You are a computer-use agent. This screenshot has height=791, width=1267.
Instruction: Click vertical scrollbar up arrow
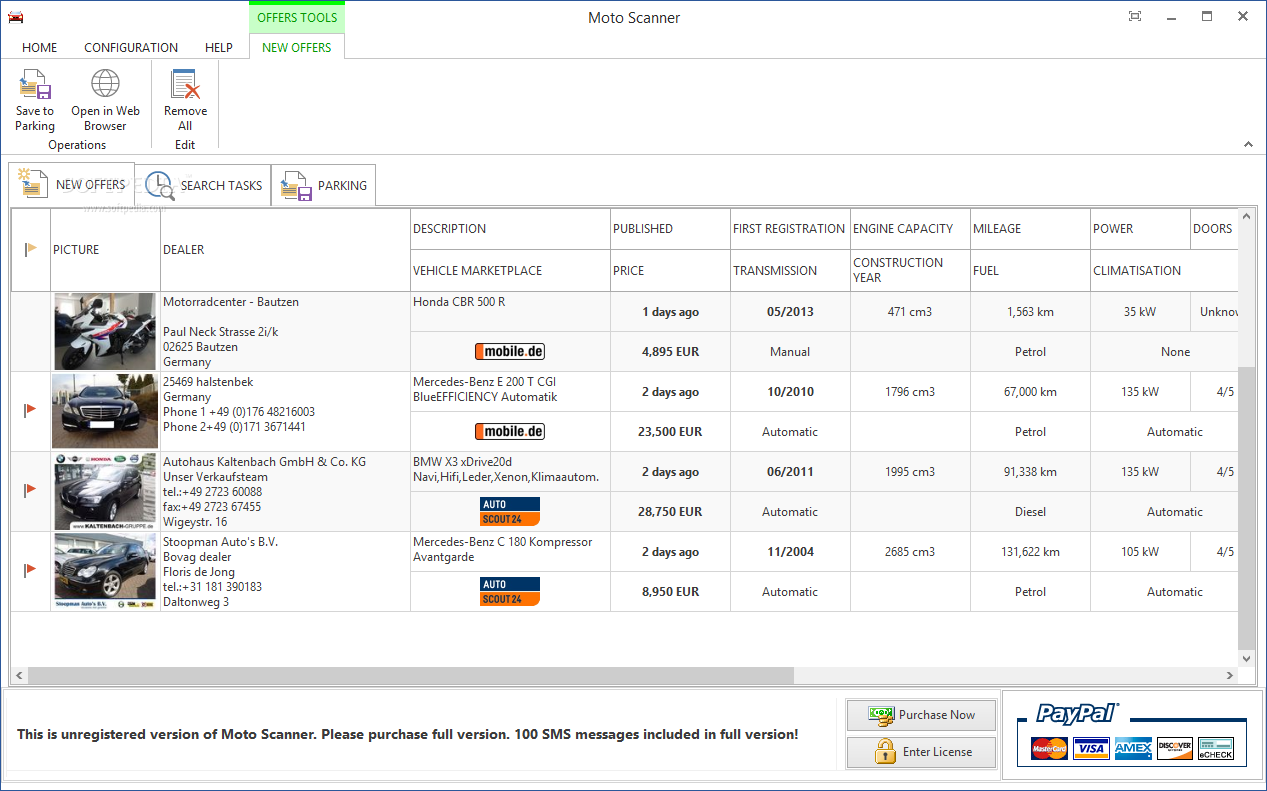click(1246, 217)
